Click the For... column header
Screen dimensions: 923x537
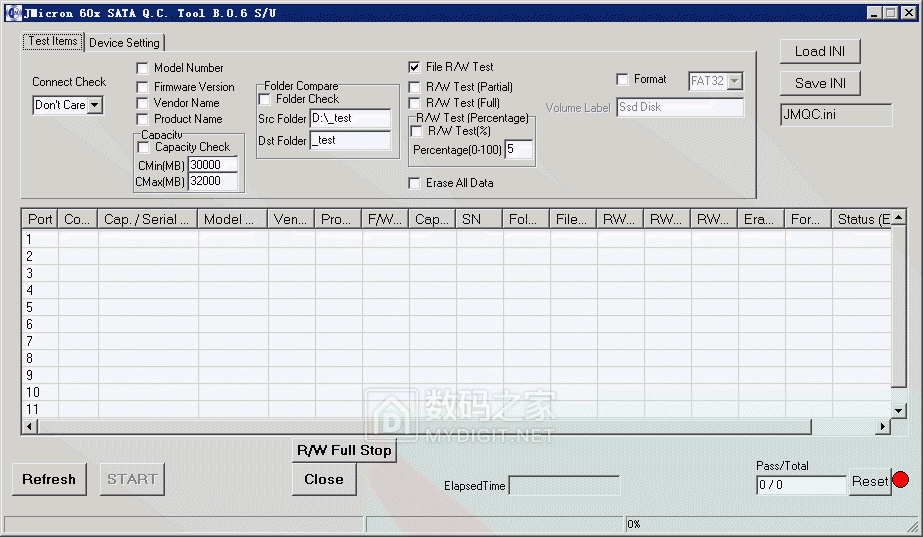tap(808, 219)
